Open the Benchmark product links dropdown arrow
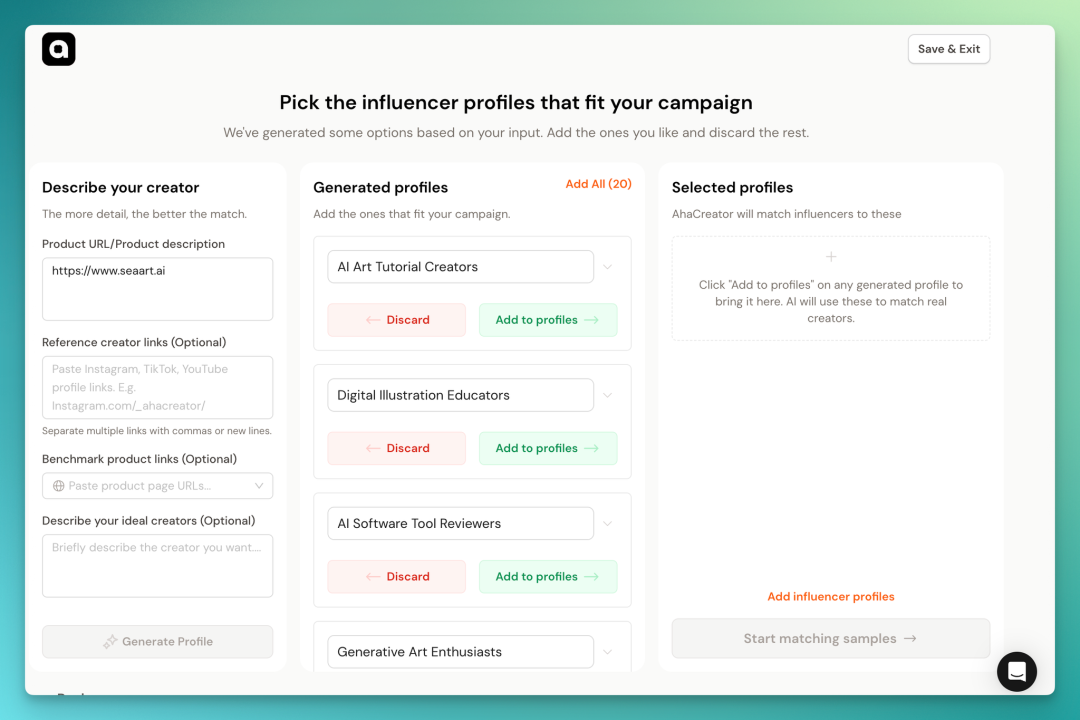 (x=259, y=486)
